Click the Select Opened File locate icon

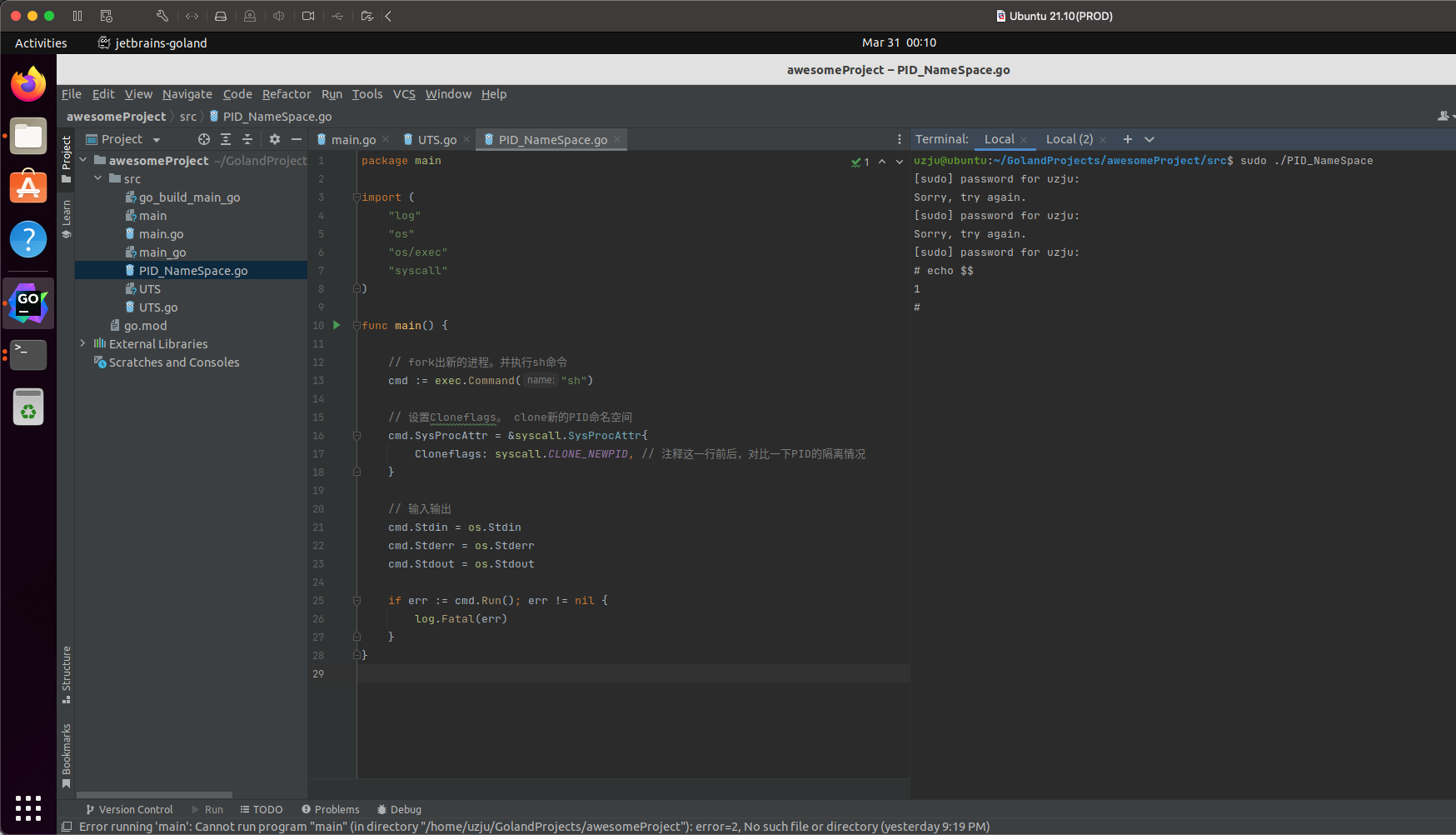click(203, 139)
